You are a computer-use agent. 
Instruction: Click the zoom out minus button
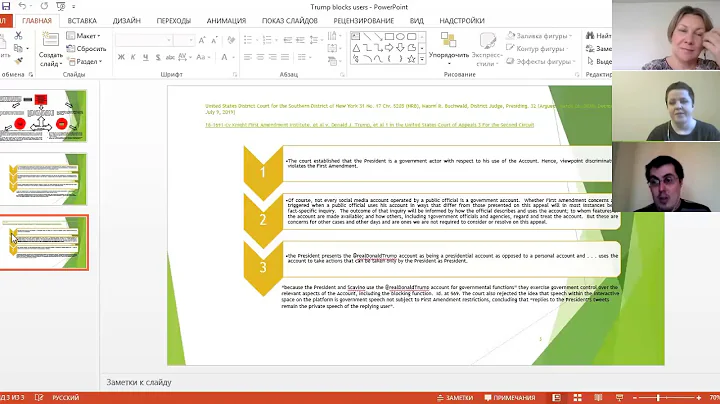tap(635, 398)
